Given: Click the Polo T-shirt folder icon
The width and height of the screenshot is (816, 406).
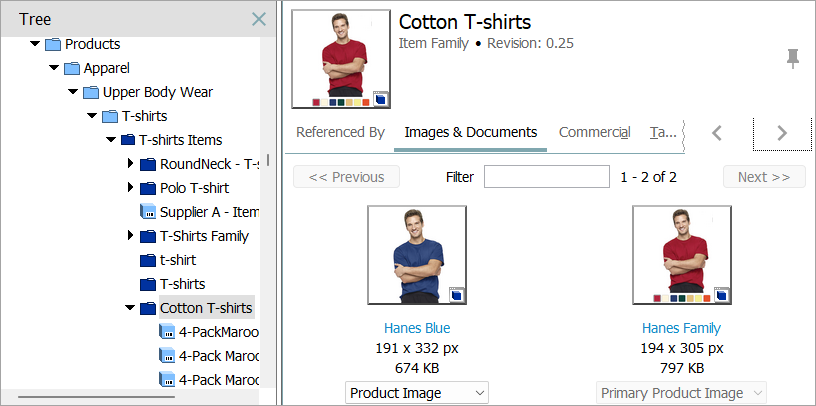Looking at the screenshot, I should (147, 188).
